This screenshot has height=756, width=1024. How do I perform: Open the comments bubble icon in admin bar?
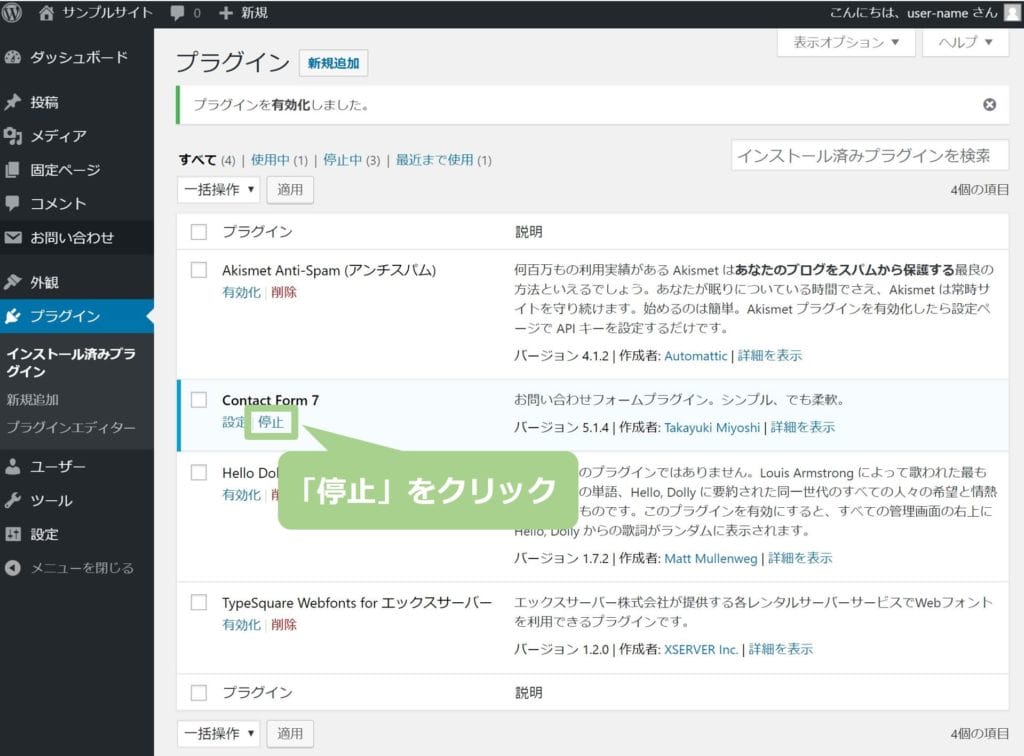pyautogui.click(x=177, y=13)
